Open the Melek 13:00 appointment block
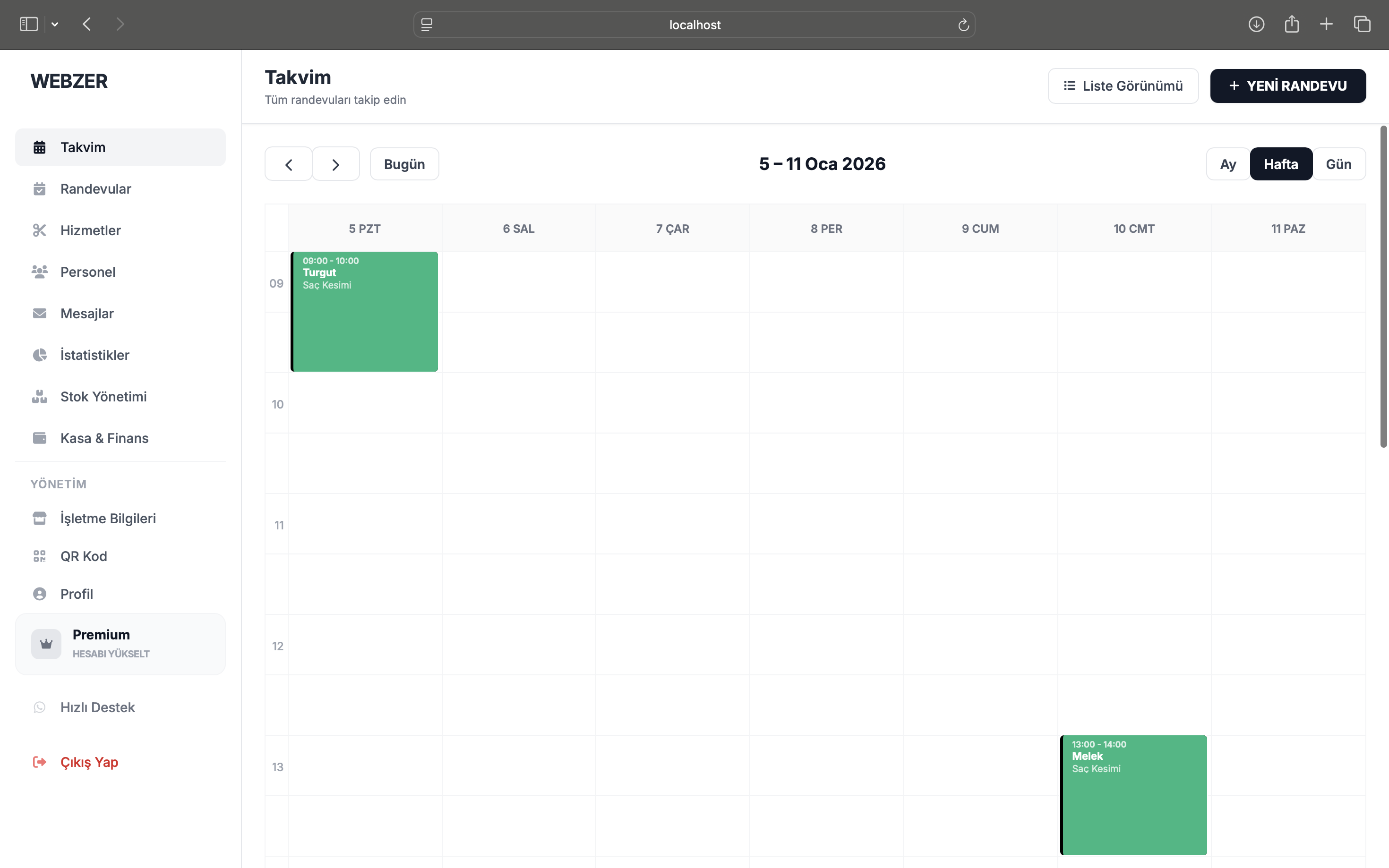 click(1133, 795)
